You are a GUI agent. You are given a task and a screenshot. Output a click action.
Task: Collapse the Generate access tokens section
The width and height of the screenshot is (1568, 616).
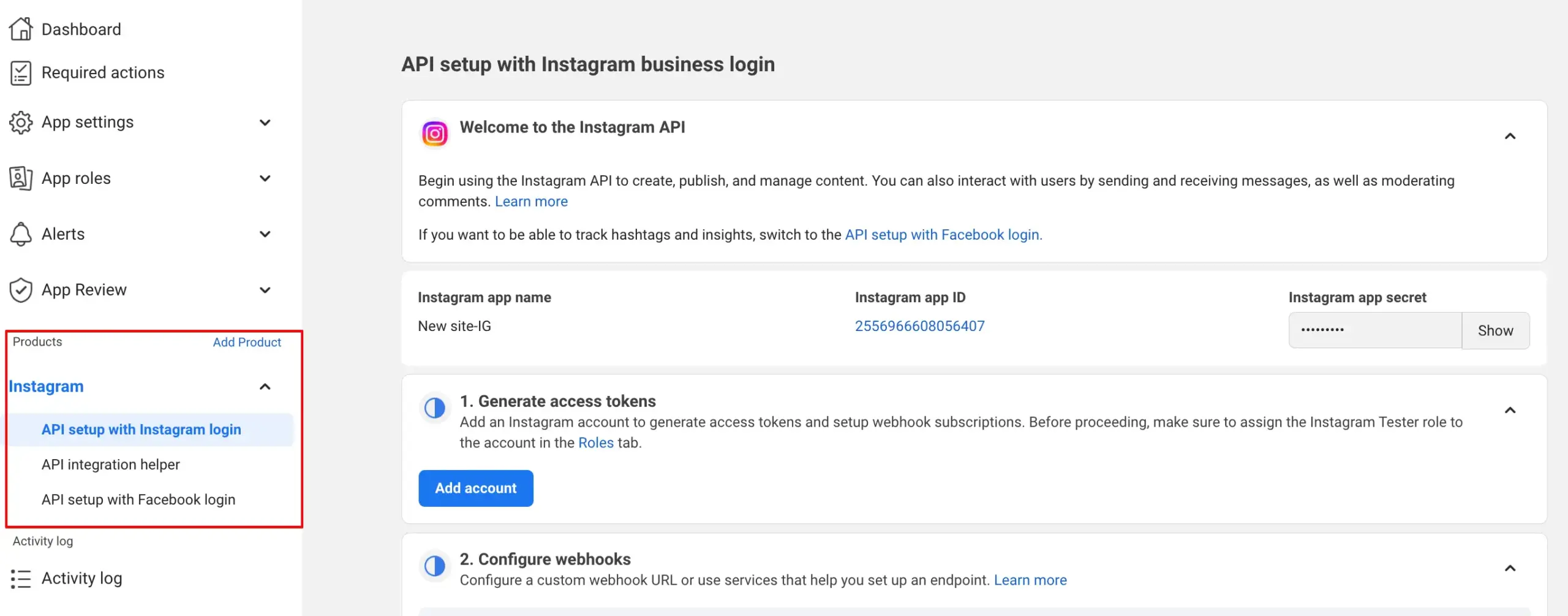pyautogui.click(x=1510, y=410)
